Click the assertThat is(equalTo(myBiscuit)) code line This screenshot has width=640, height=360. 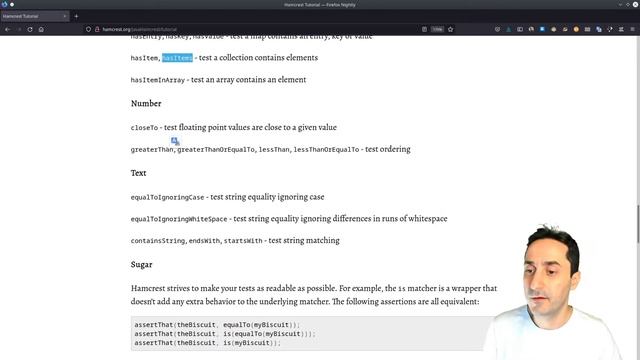(x=224, y=334)
